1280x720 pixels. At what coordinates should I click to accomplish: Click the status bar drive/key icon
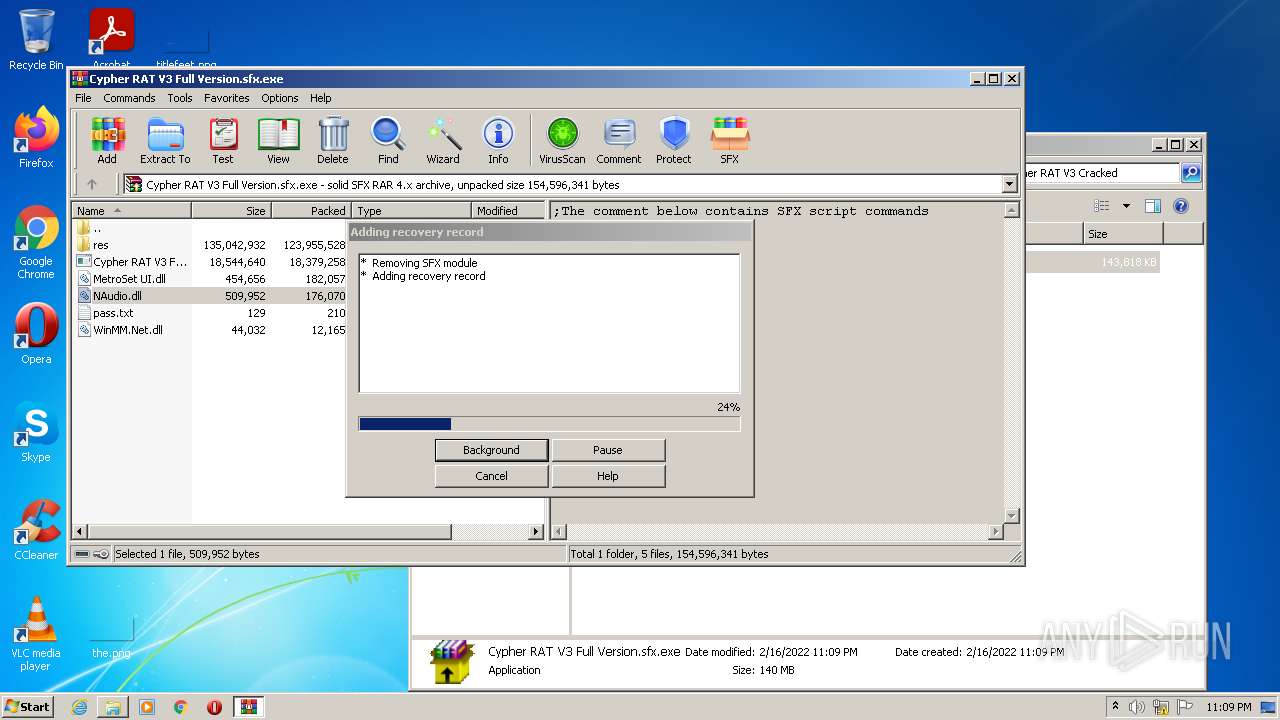[92, 554]
